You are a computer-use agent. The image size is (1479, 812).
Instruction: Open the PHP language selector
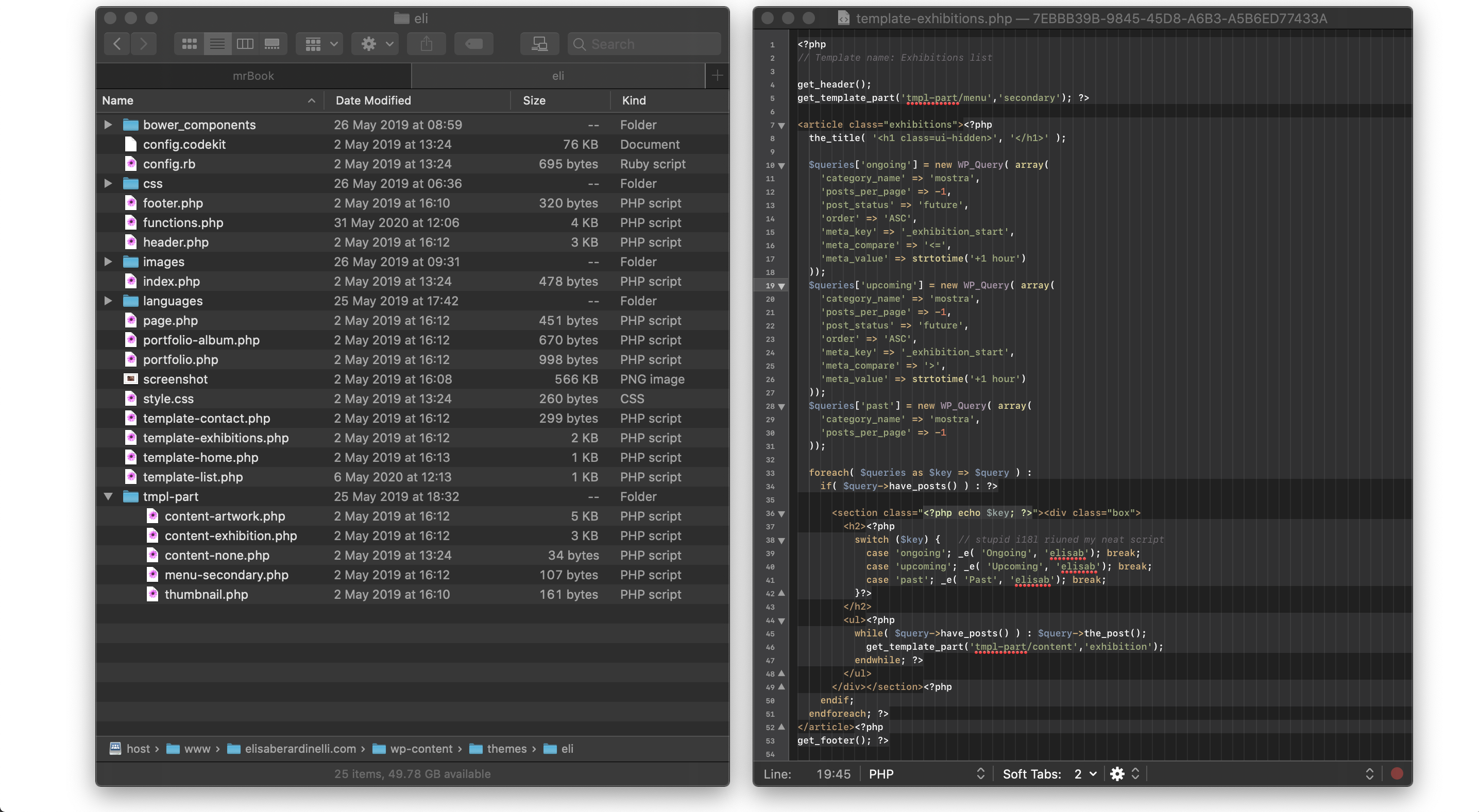click(926, 773)
